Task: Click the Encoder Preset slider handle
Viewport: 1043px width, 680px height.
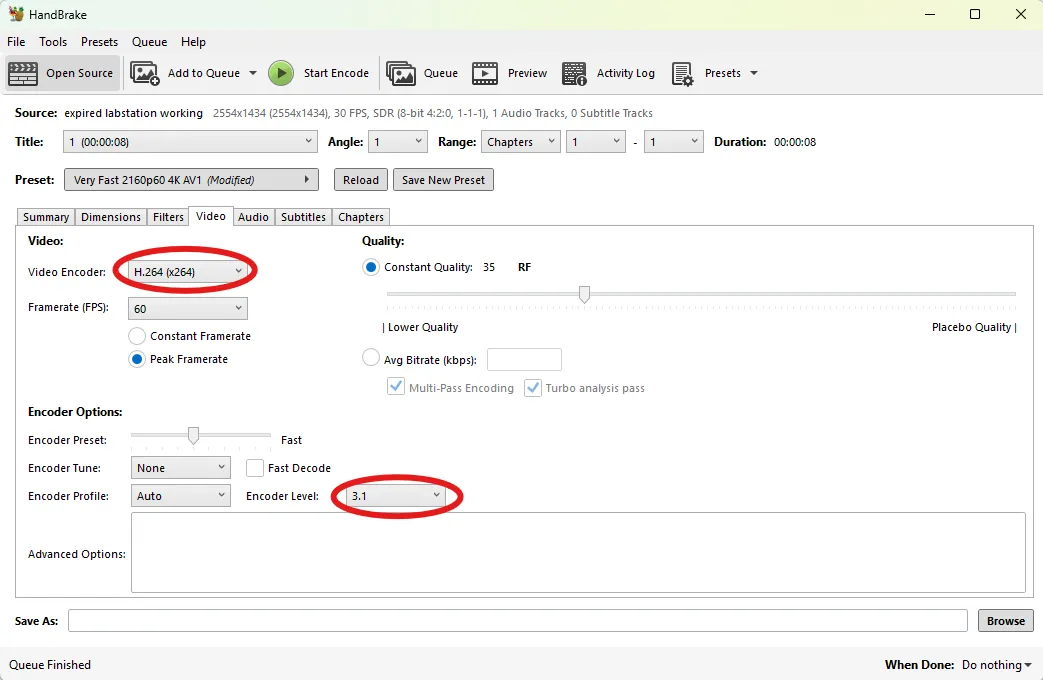Action: [193, 435]
